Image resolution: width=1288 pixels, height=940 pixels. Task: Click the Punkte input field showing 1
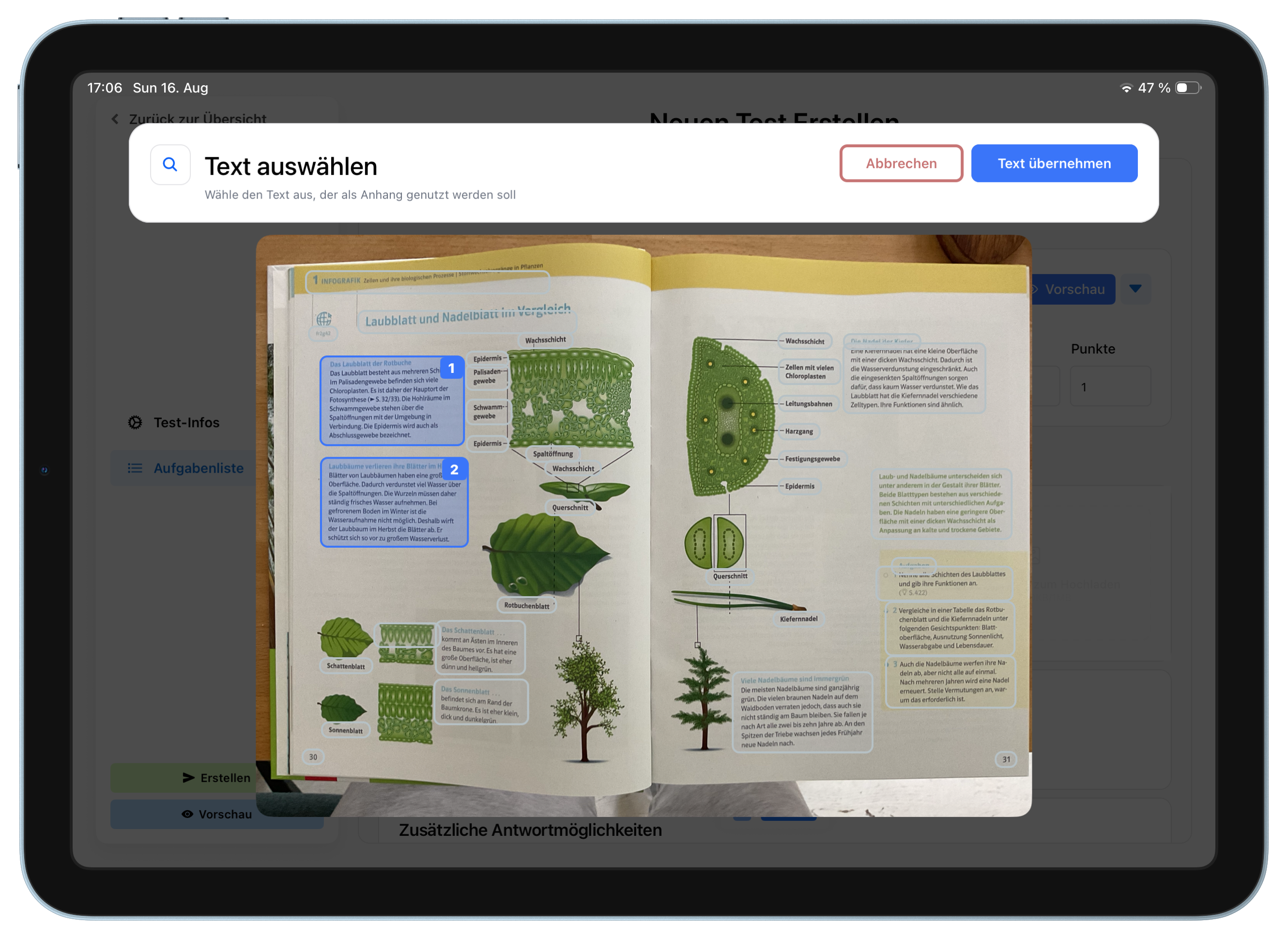[1110, 386]
